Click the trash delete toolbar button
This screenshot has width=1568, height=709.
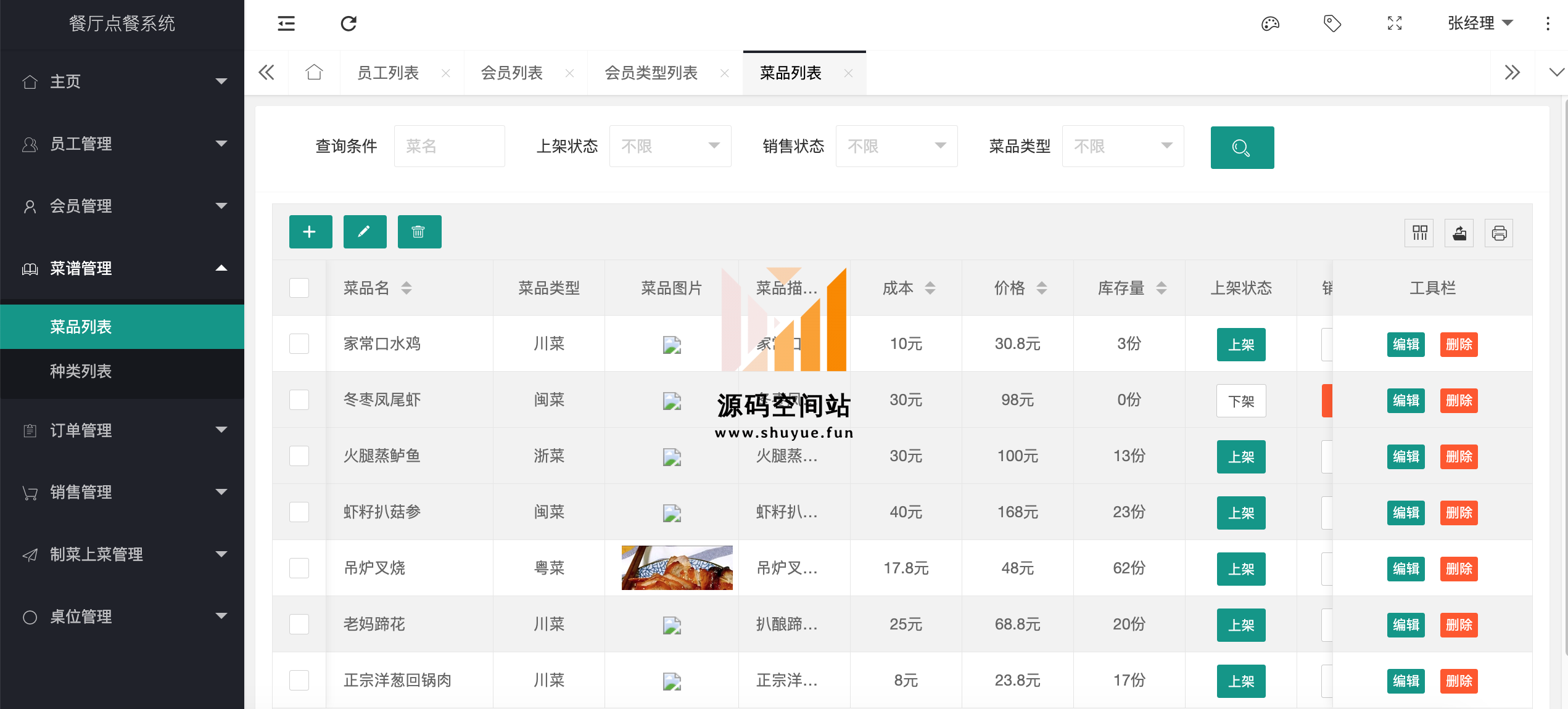[x=419, y=232]
